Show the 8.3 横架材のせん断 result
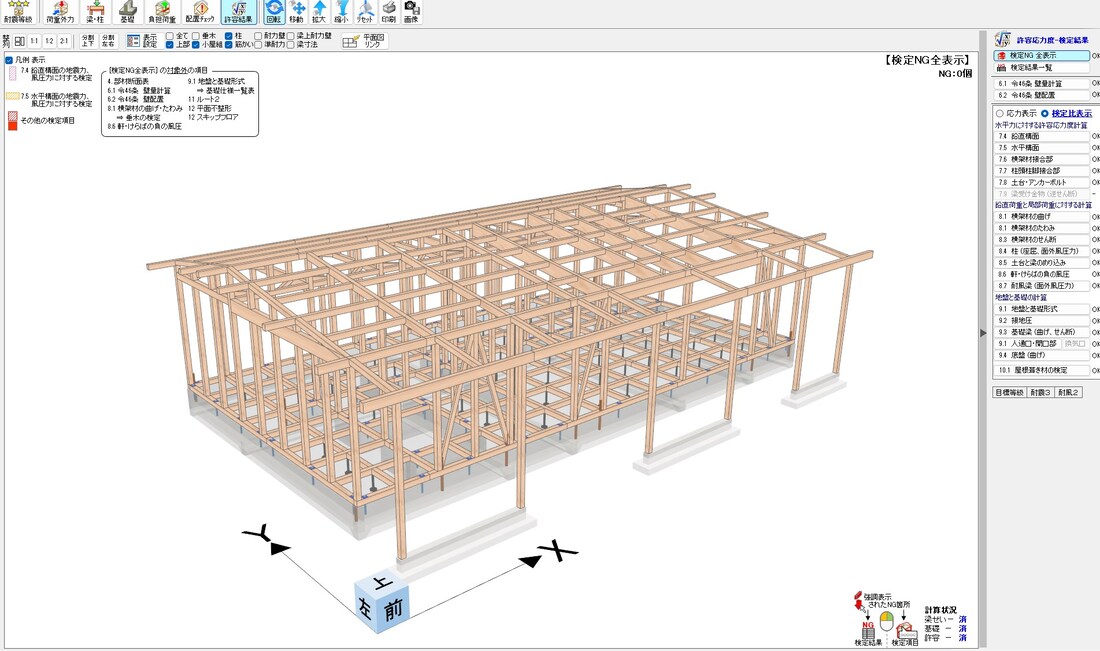Screen dimensions: 1100x651 (1042, 239)
